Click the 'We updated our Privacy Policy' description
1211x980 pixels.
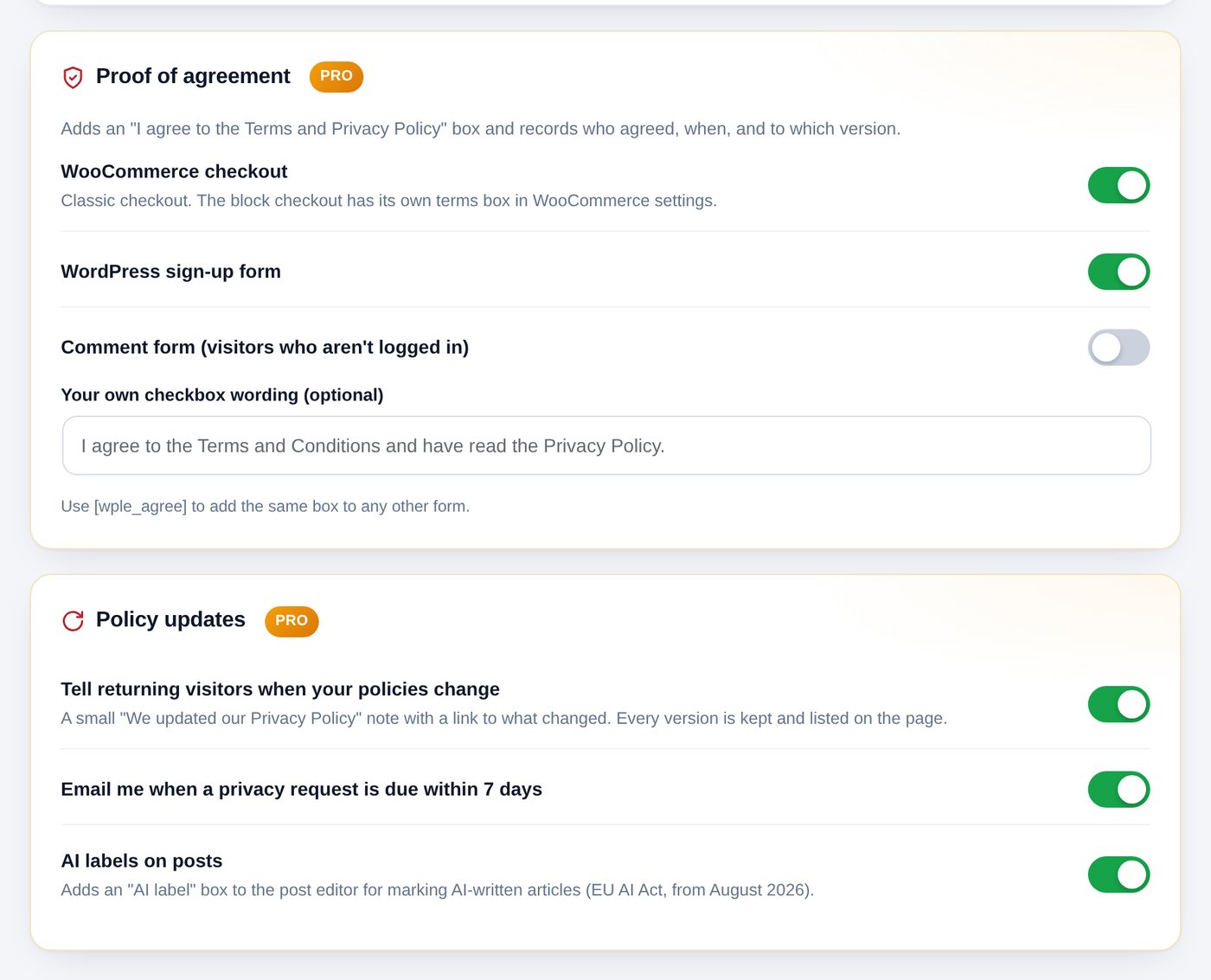[503, 719]
